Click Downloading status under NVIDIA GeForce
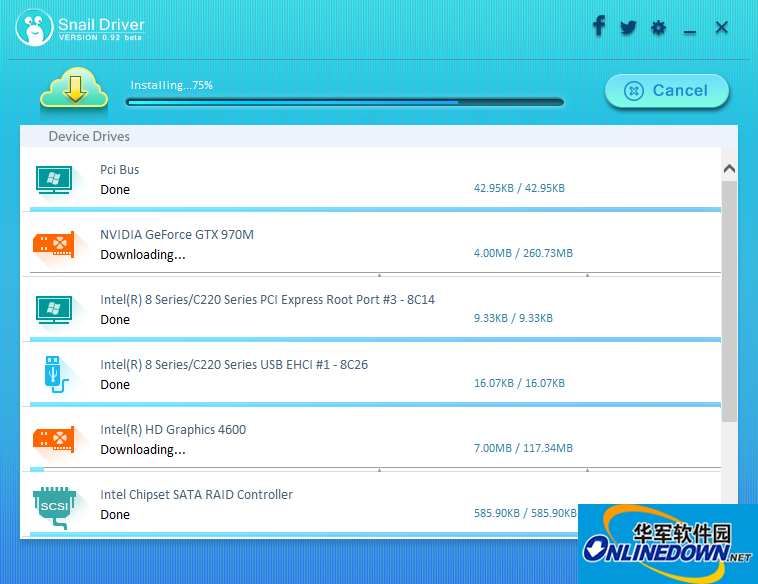The height and width of the screenshot is (584, 758). tap(143, 255)
